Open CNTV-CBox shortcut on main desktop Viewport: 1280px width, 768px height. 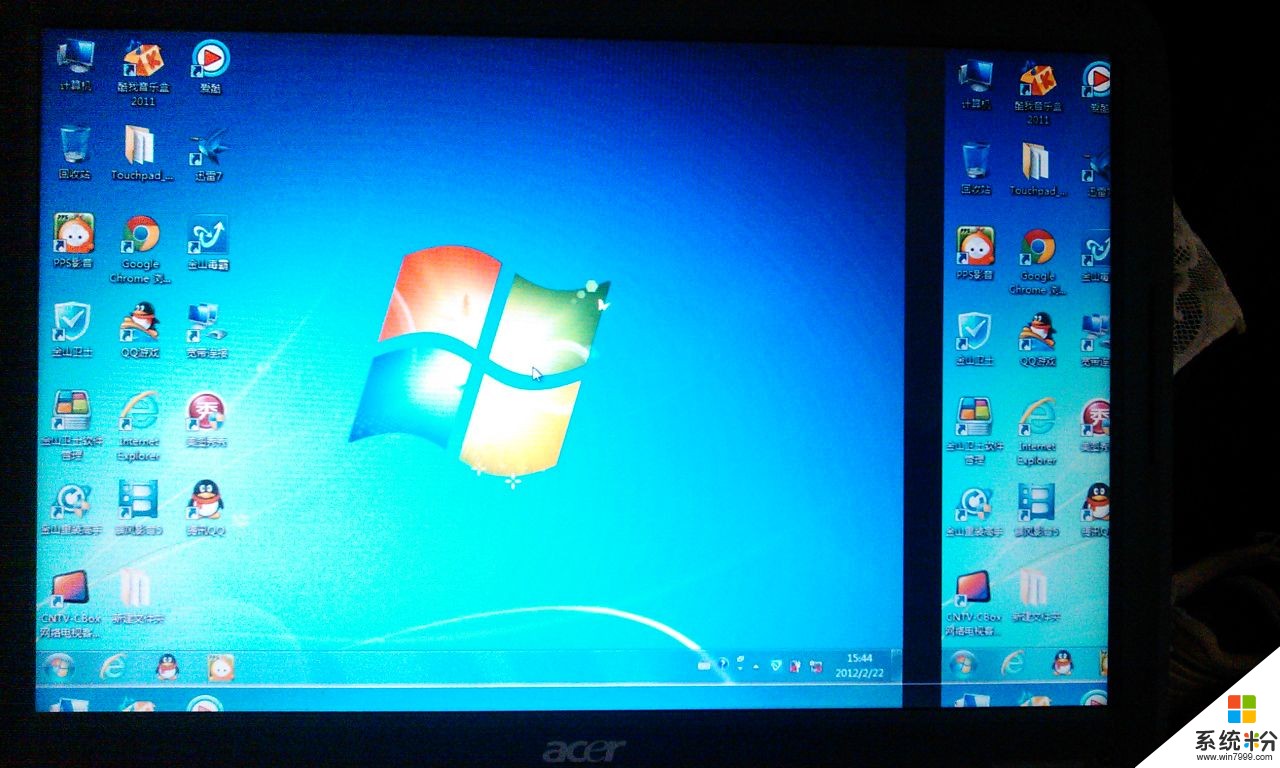70,604
